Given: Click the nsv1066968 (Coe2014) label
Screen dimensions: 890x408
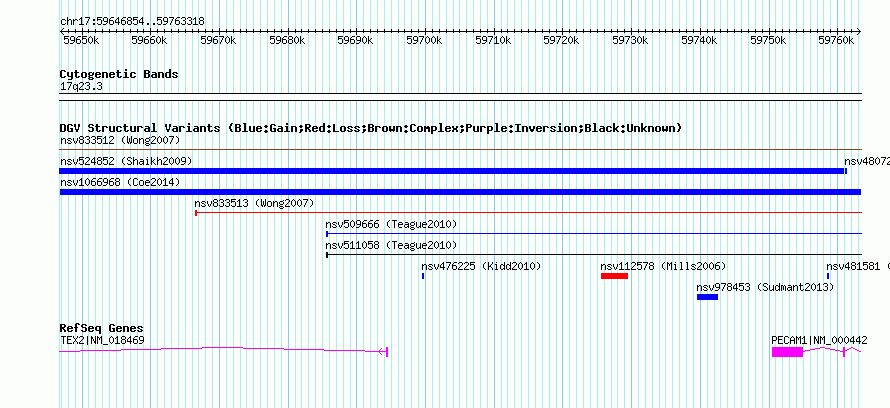Looking at the screenshot, I should point(120,182).
